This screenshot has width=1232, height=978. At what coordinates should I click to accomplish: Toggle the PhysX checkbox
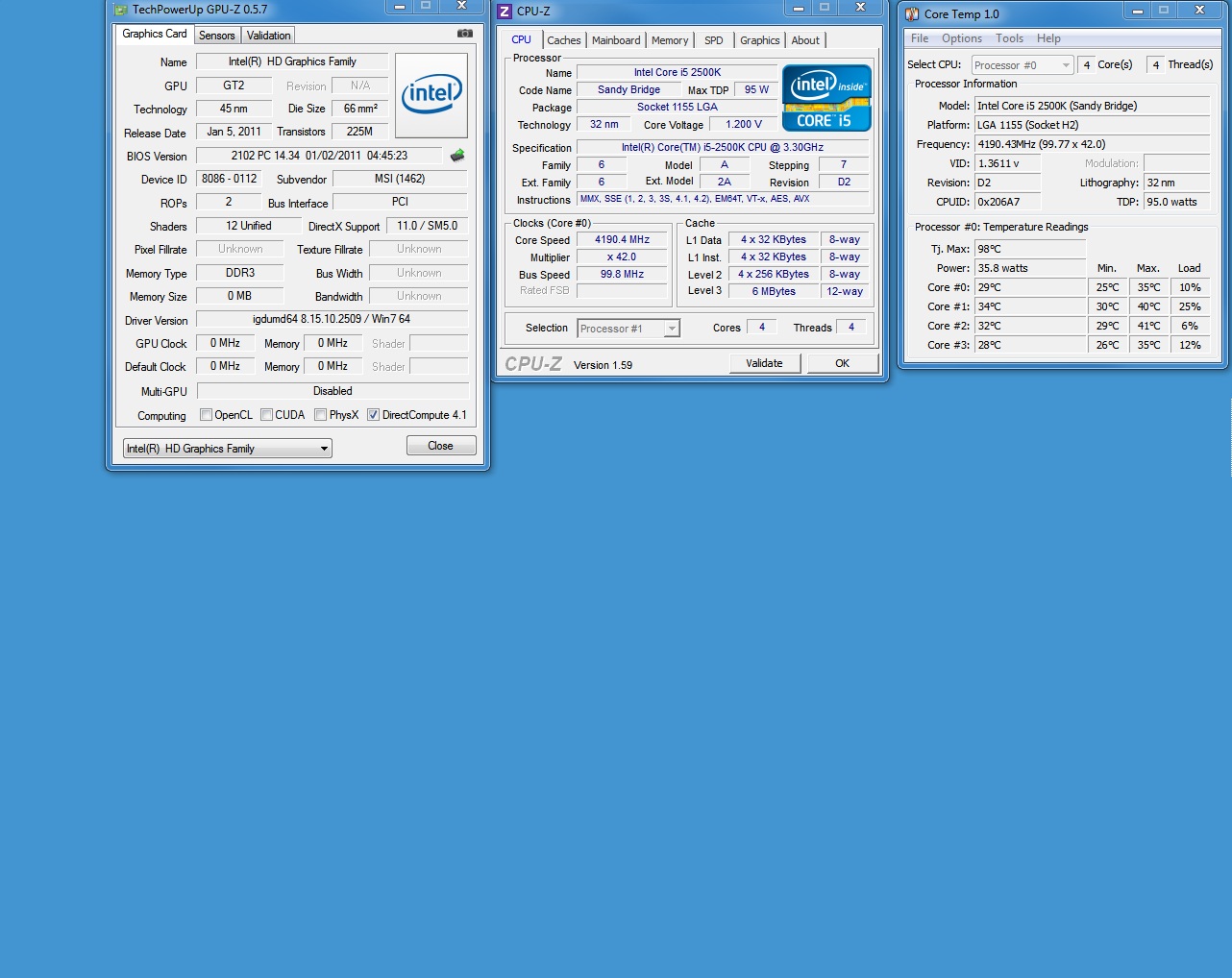pyautogui.click(x=321, y=415)
